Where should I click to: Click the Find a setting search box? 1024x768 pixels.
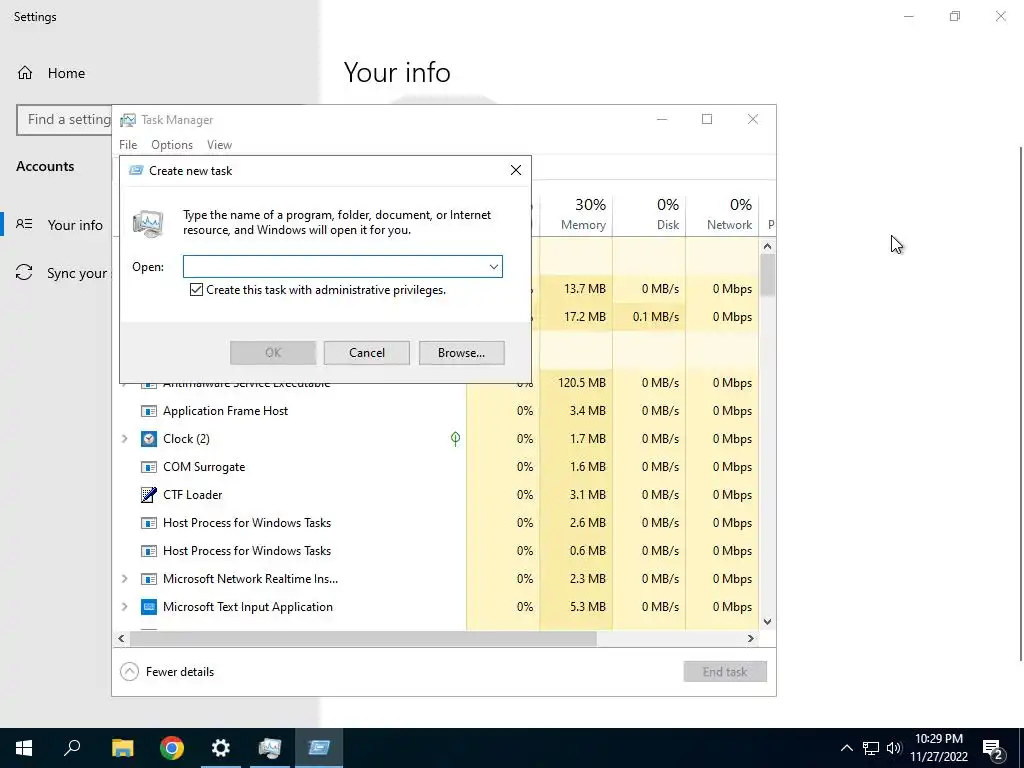pyautogui.click(x=64, y=120)
